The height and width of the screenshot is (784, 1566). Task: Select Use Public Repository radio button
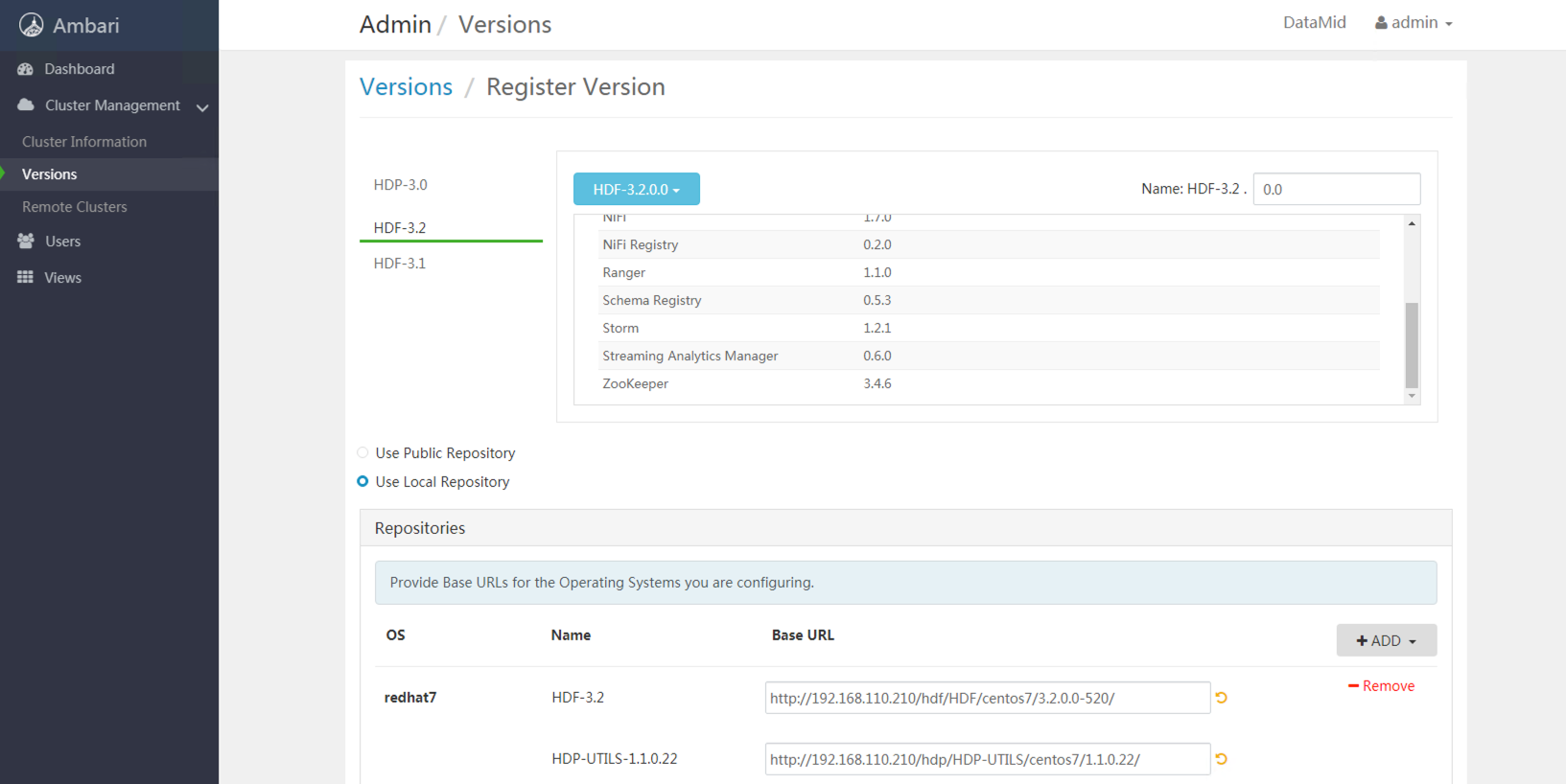[362, 453]
